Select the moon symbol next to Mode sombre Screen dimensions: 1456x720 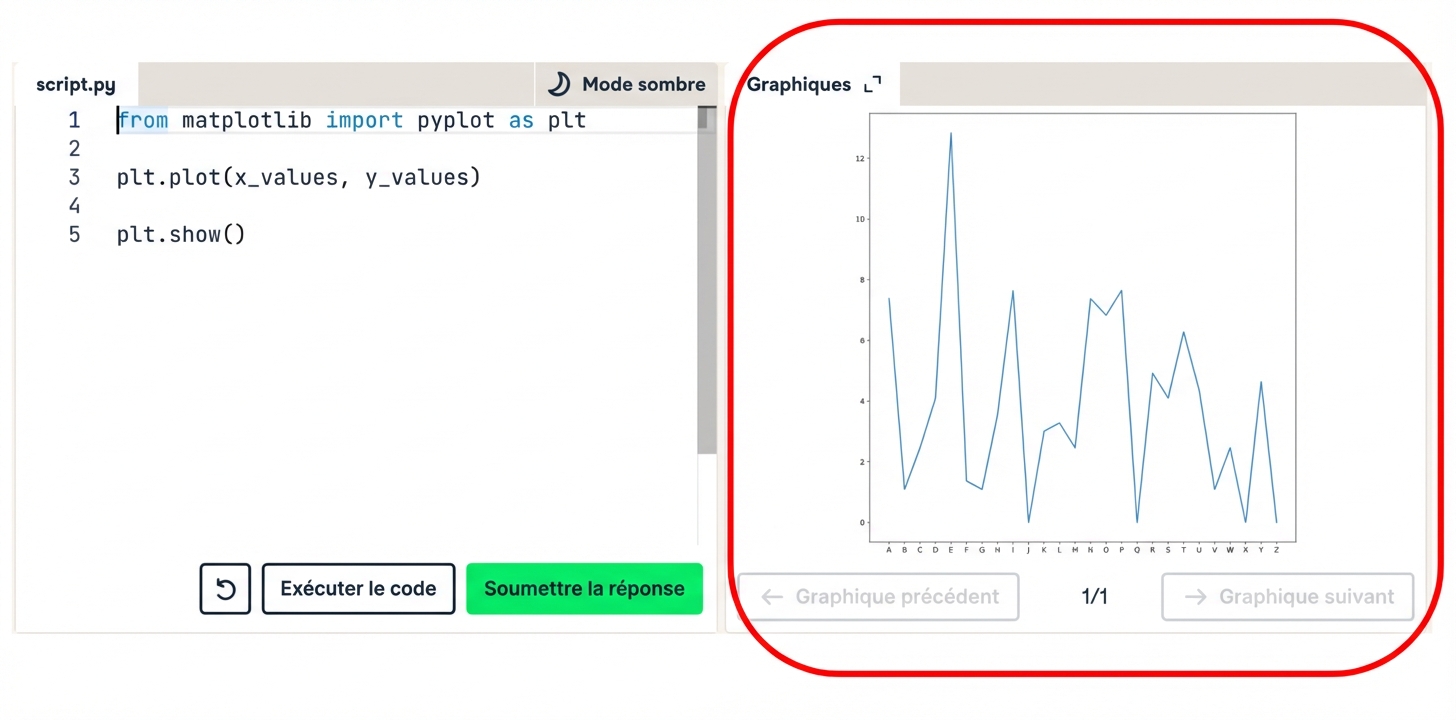(558, 84)
